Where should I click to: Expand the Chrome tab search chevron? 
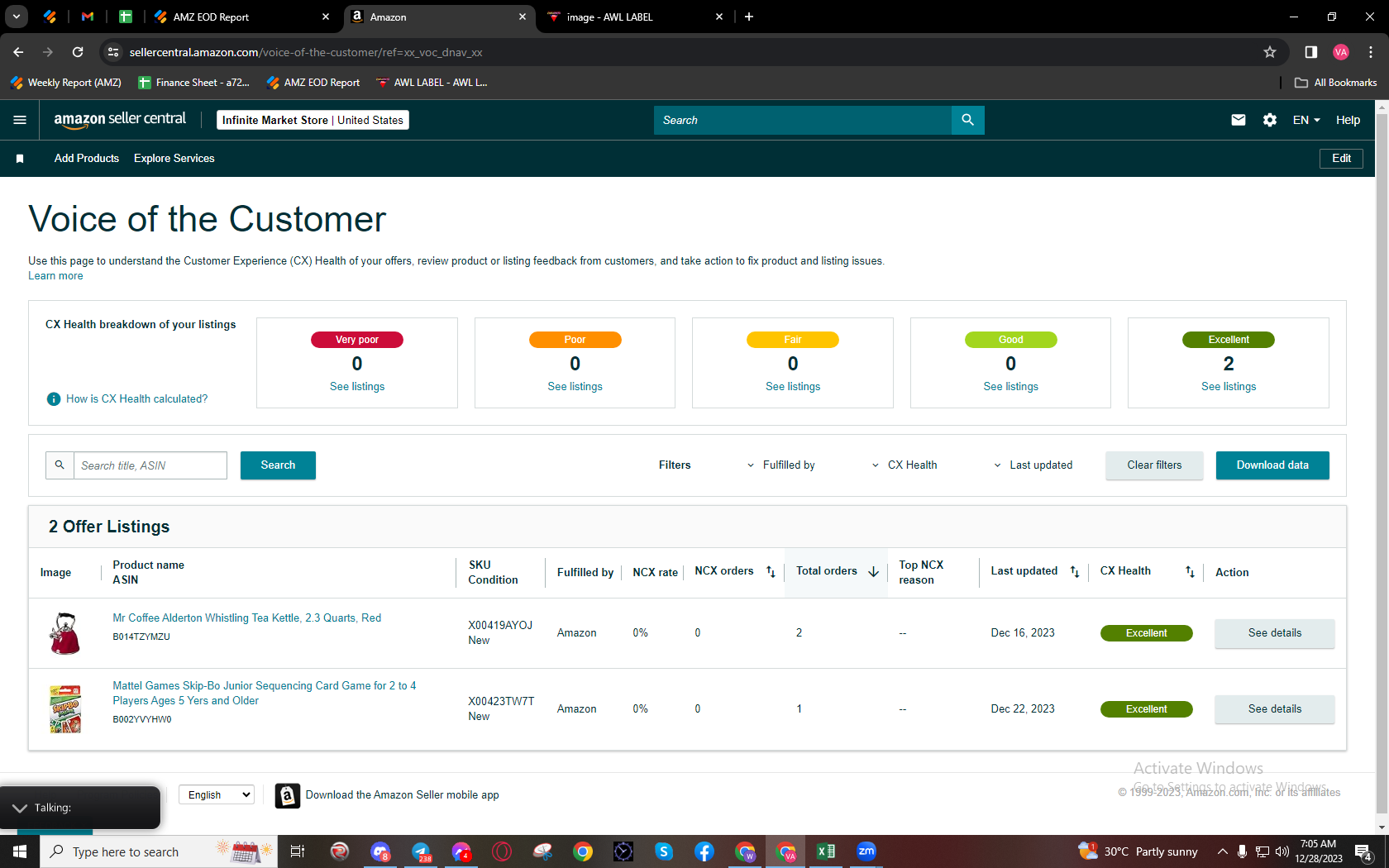coord(17,17)
